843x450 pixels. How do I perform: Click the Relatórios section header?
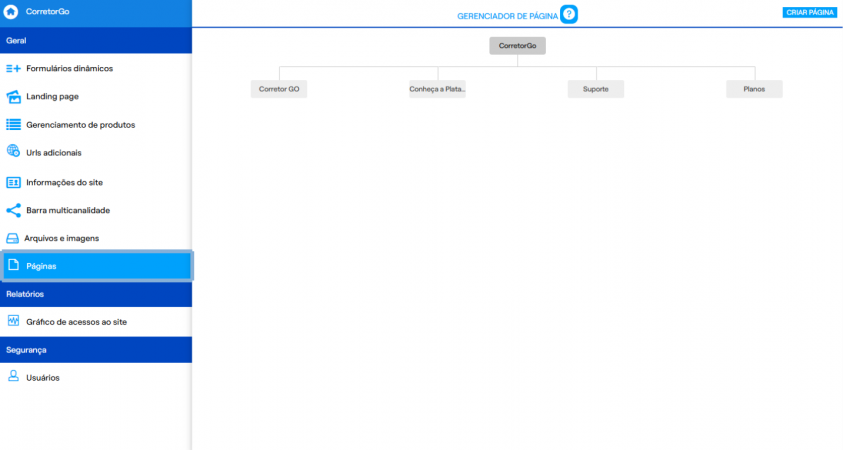click(x=96, y=294)
